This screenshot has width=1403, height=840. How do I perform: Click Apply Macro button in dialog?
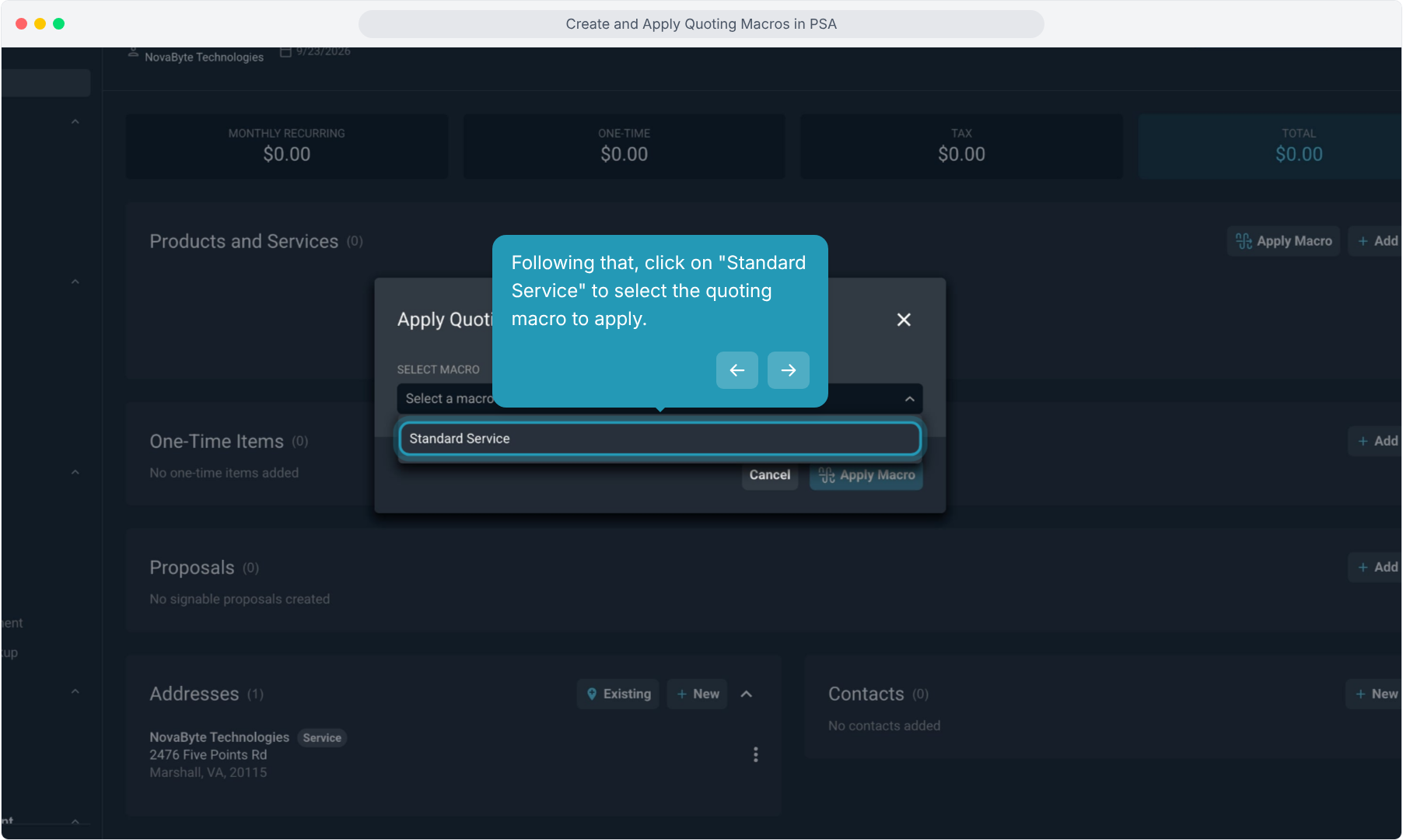[866, 475]
